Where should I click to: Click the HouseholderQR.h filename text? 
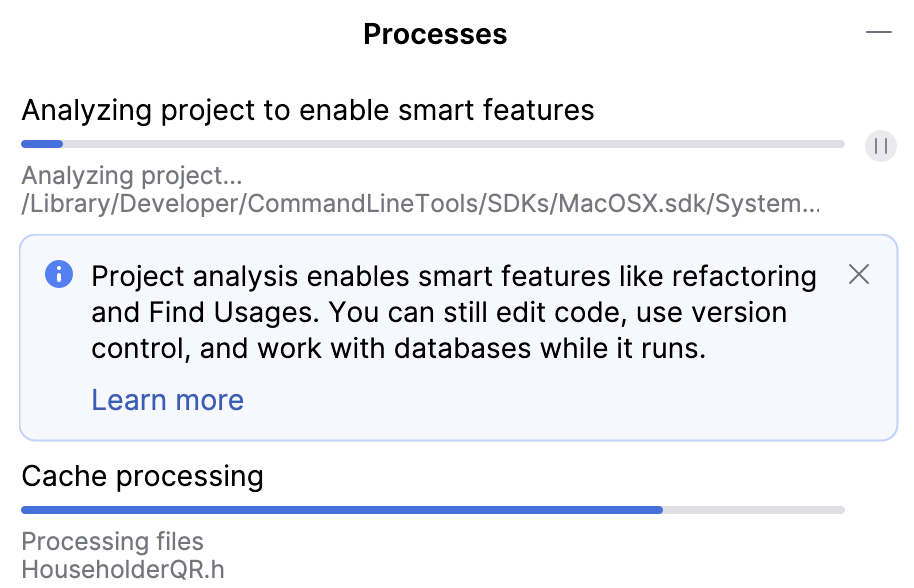[x=125, y=571]
